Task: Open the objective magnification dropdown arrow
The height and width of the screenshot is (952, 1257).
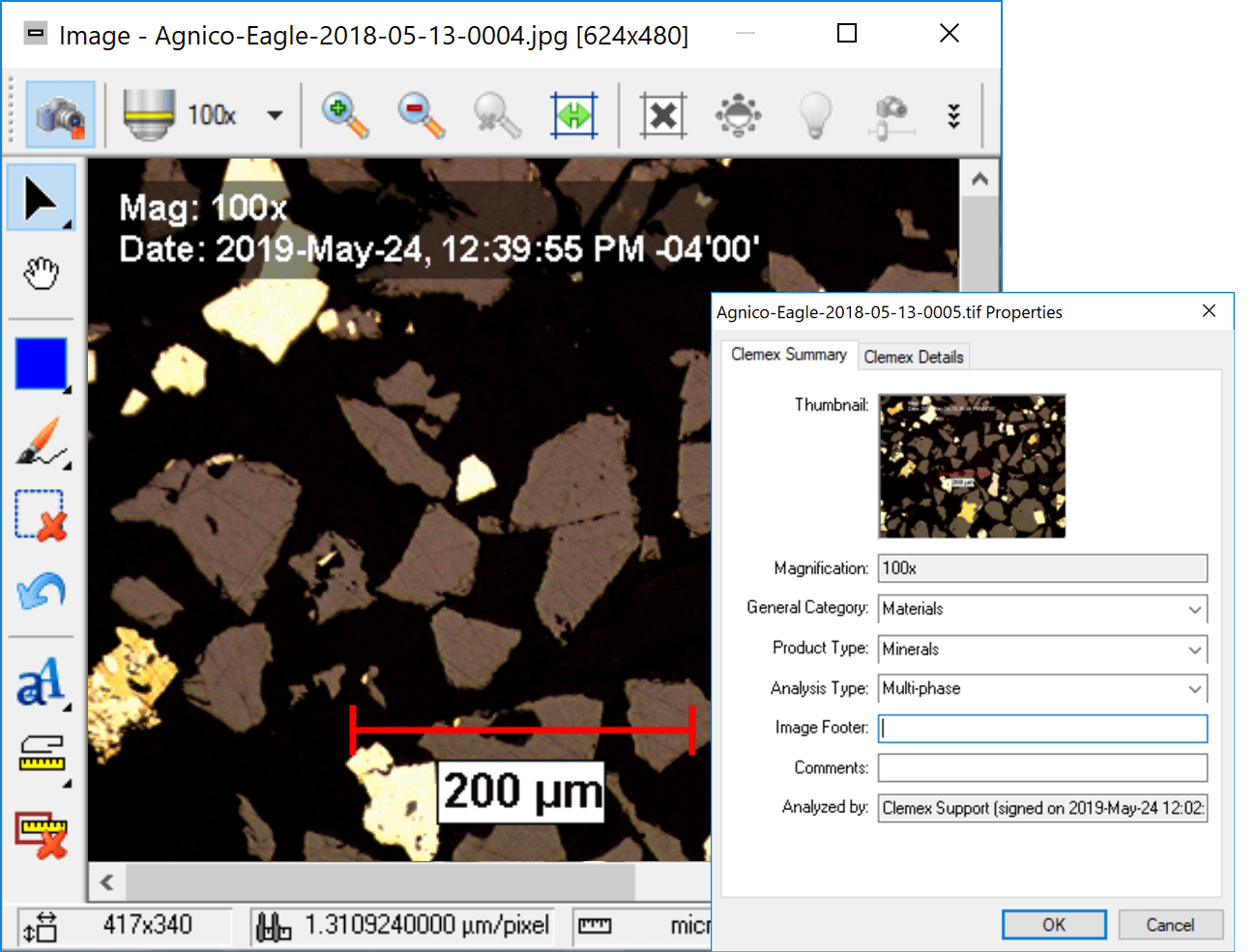Action: coord(276,115)
